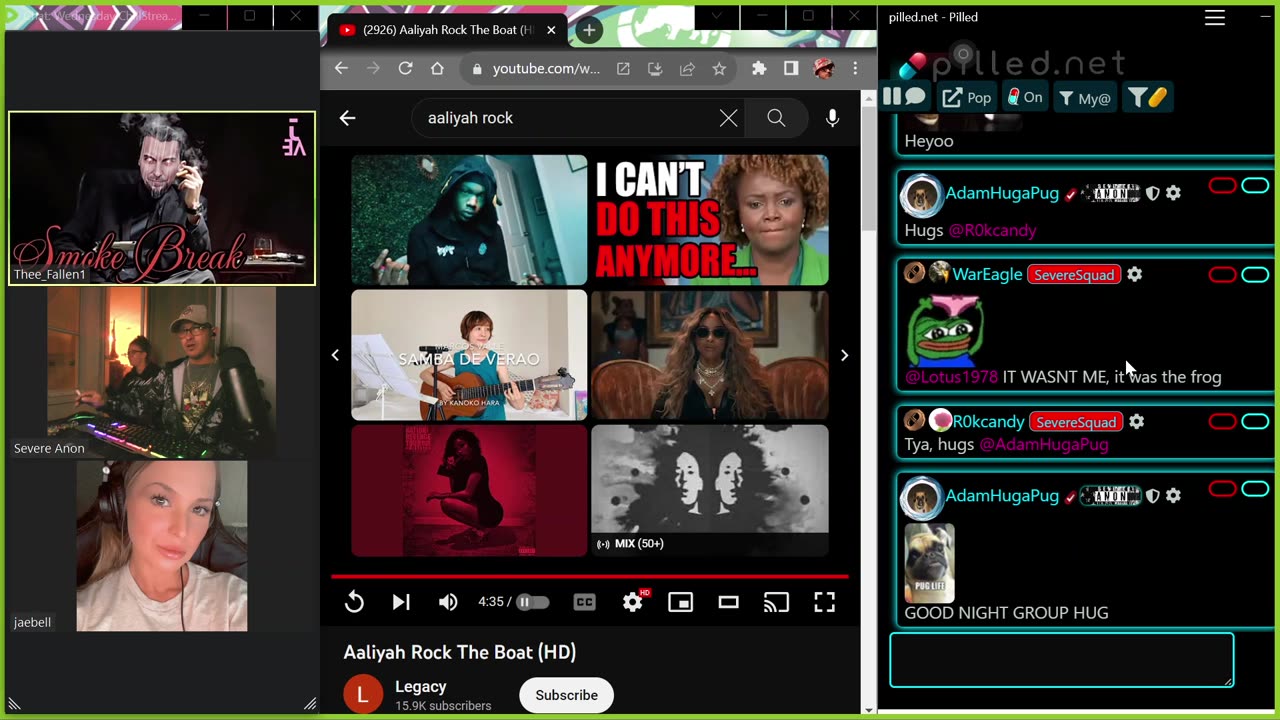1280x720 pixels.
Task: Toggle the Pilled 'On' switch
Action: [1024, 97]
